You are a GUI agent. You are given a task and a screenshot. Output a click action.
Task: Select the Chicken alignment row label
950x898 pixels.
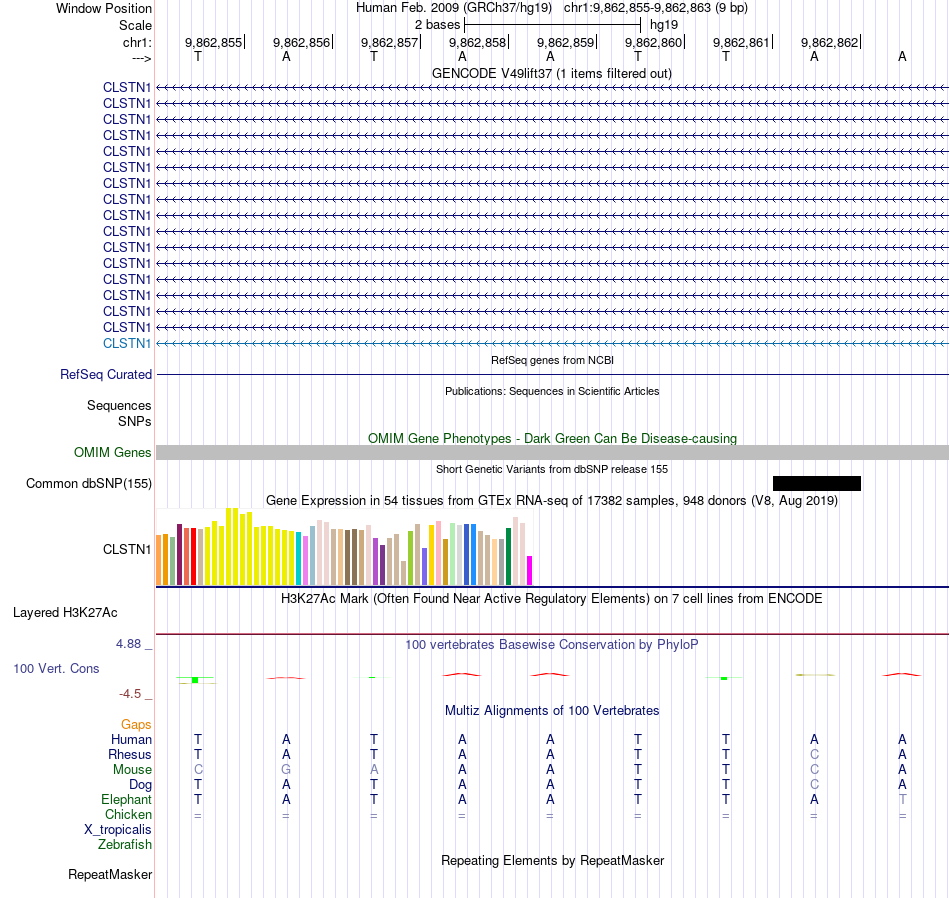point(128,814)
